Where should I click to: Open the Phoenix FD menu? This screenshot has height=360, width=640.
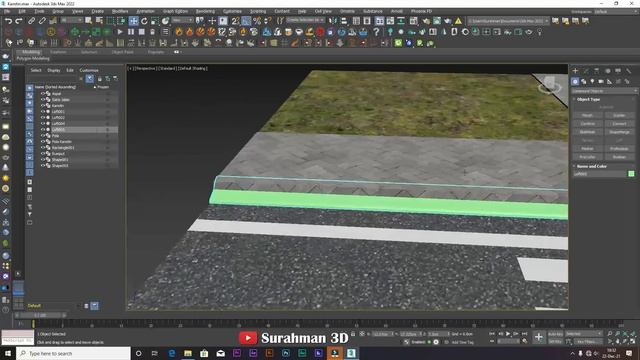coord(421,11)
